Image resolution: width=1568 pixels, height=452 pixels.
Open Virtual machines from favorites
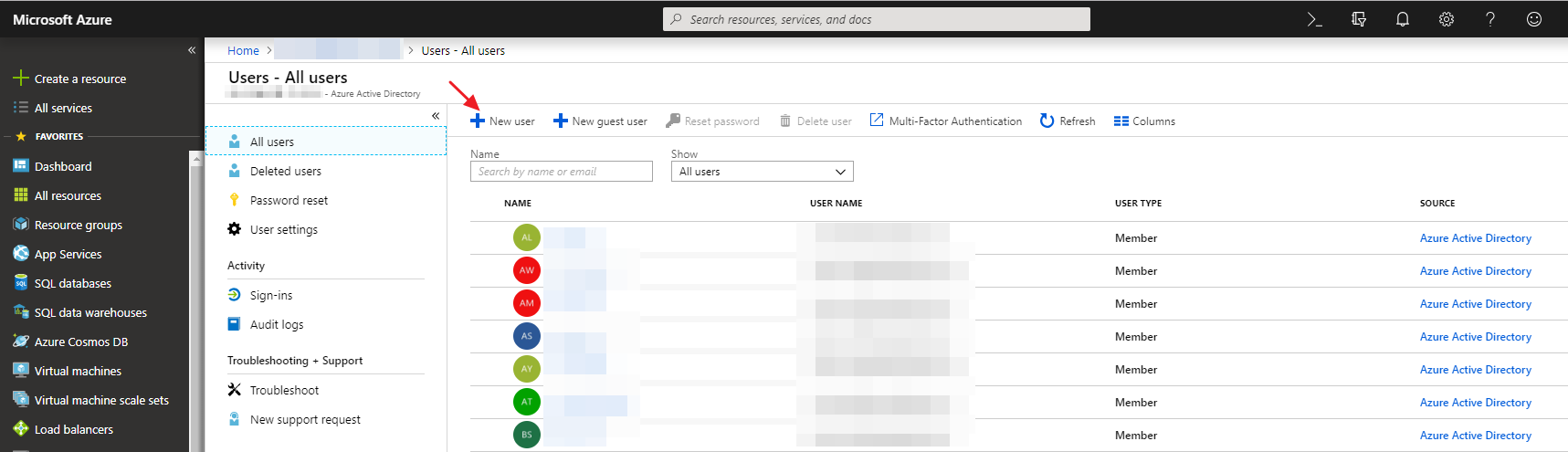click(x=78, y=372)
